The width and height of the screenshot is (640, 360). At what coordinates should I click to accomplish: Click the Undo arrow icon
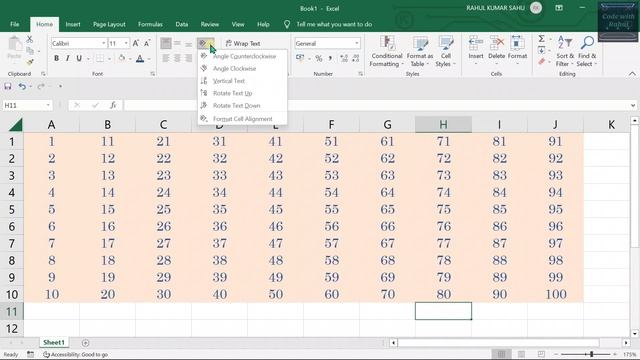[x=22, y=86]
